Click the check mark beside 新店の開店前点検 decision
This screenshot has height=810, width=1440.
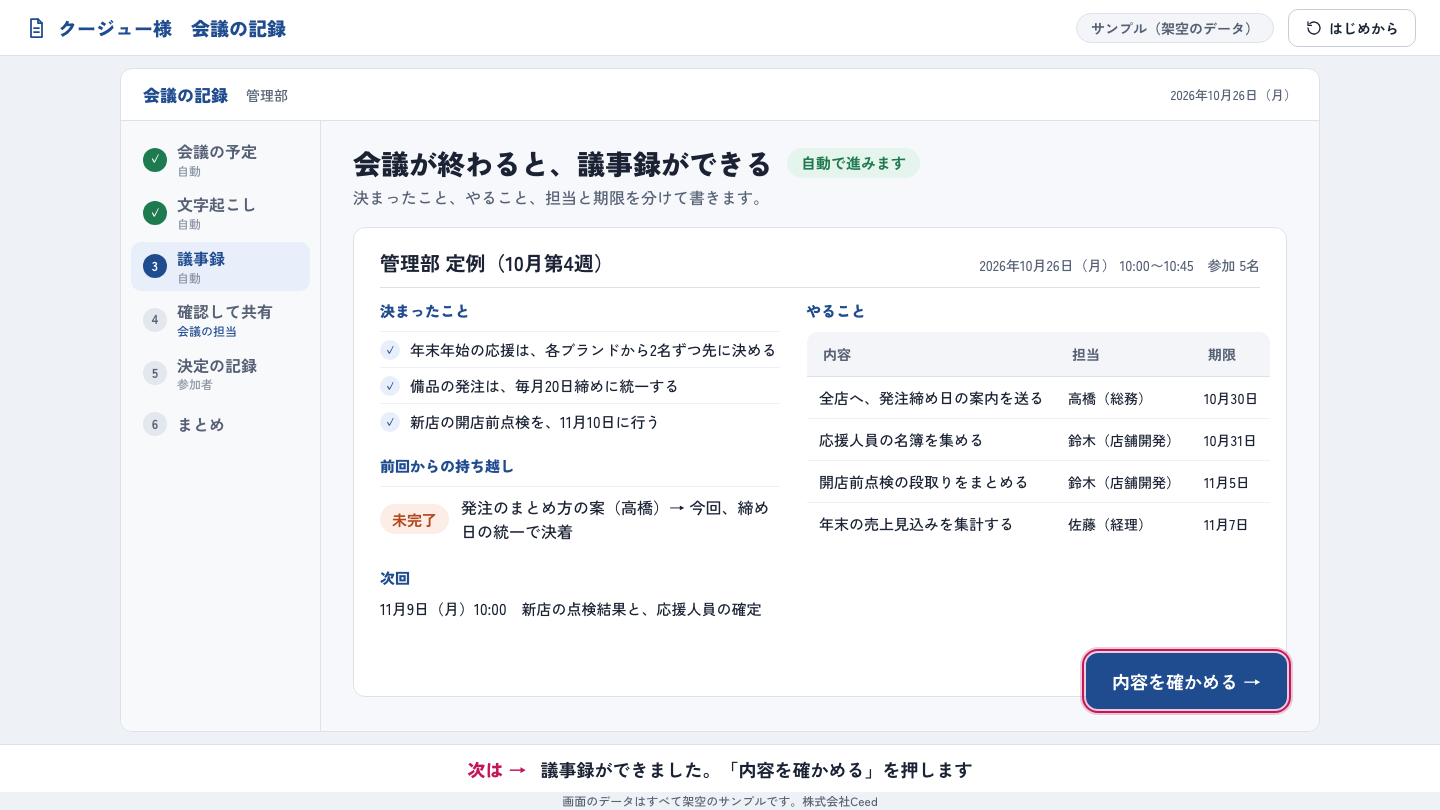point(390,422)
